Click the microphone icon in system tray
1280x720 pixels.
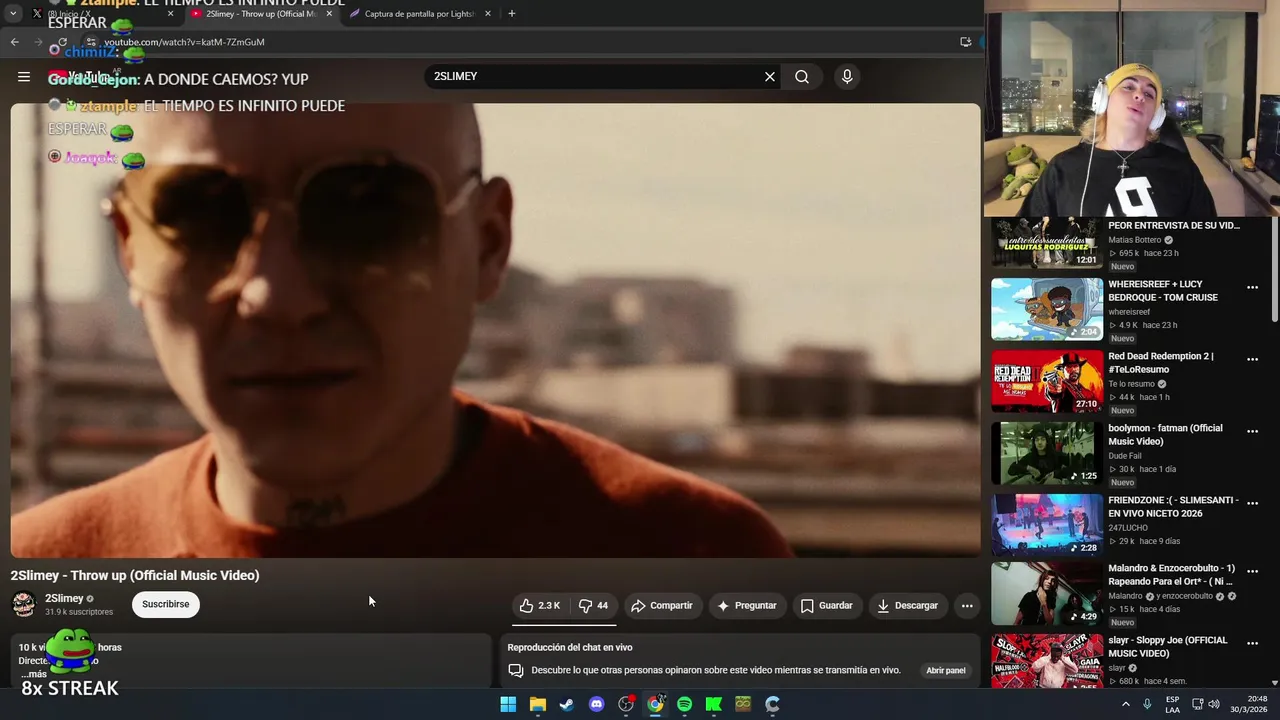click(x=1147, y=704)
